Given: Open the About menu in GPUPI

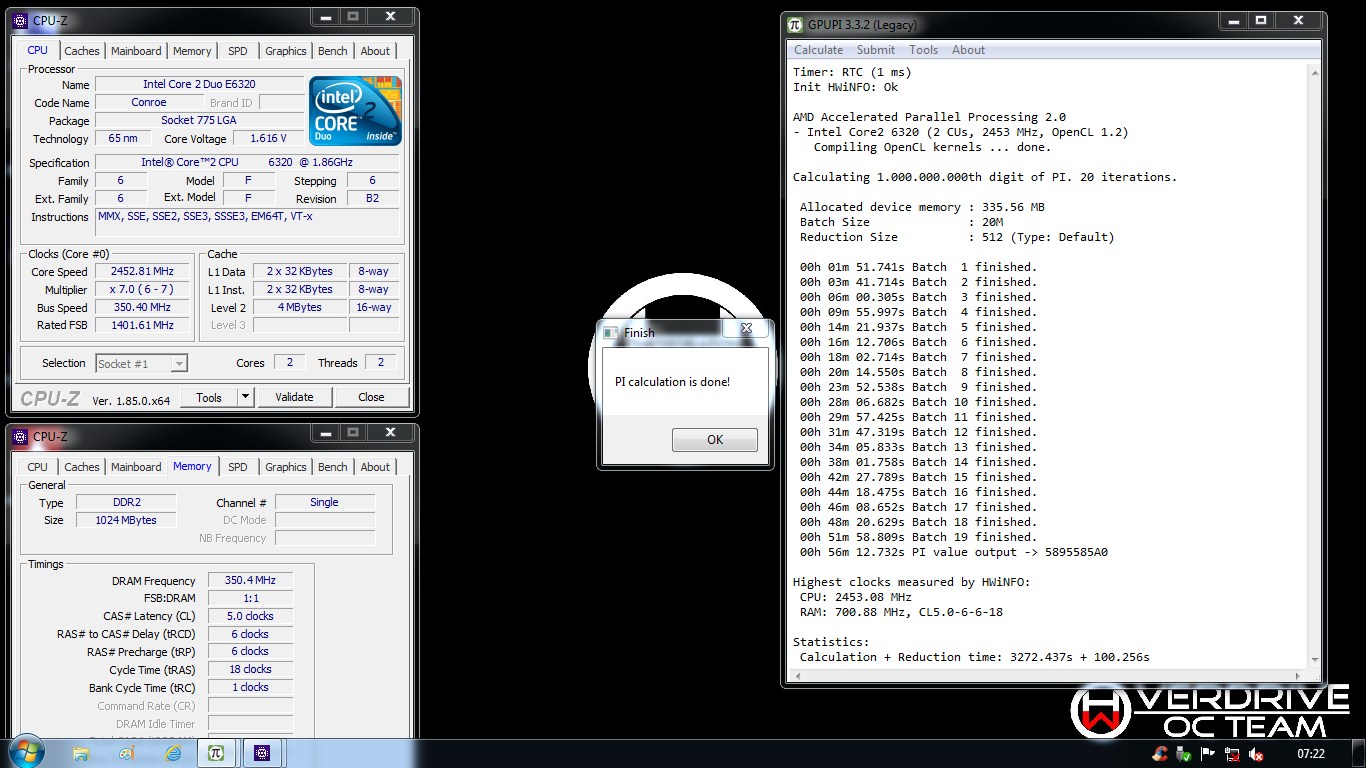Looking at the screenshot, I should 968,50.
